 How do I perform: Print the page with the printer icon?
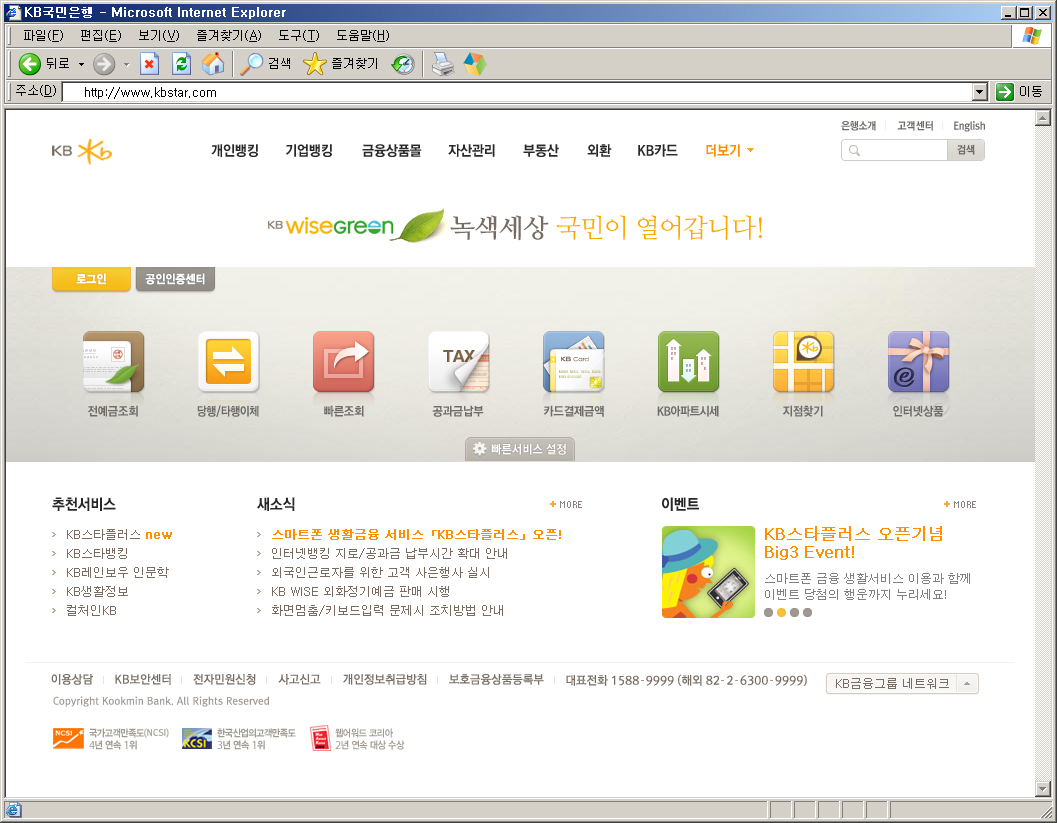coord(443,64)
